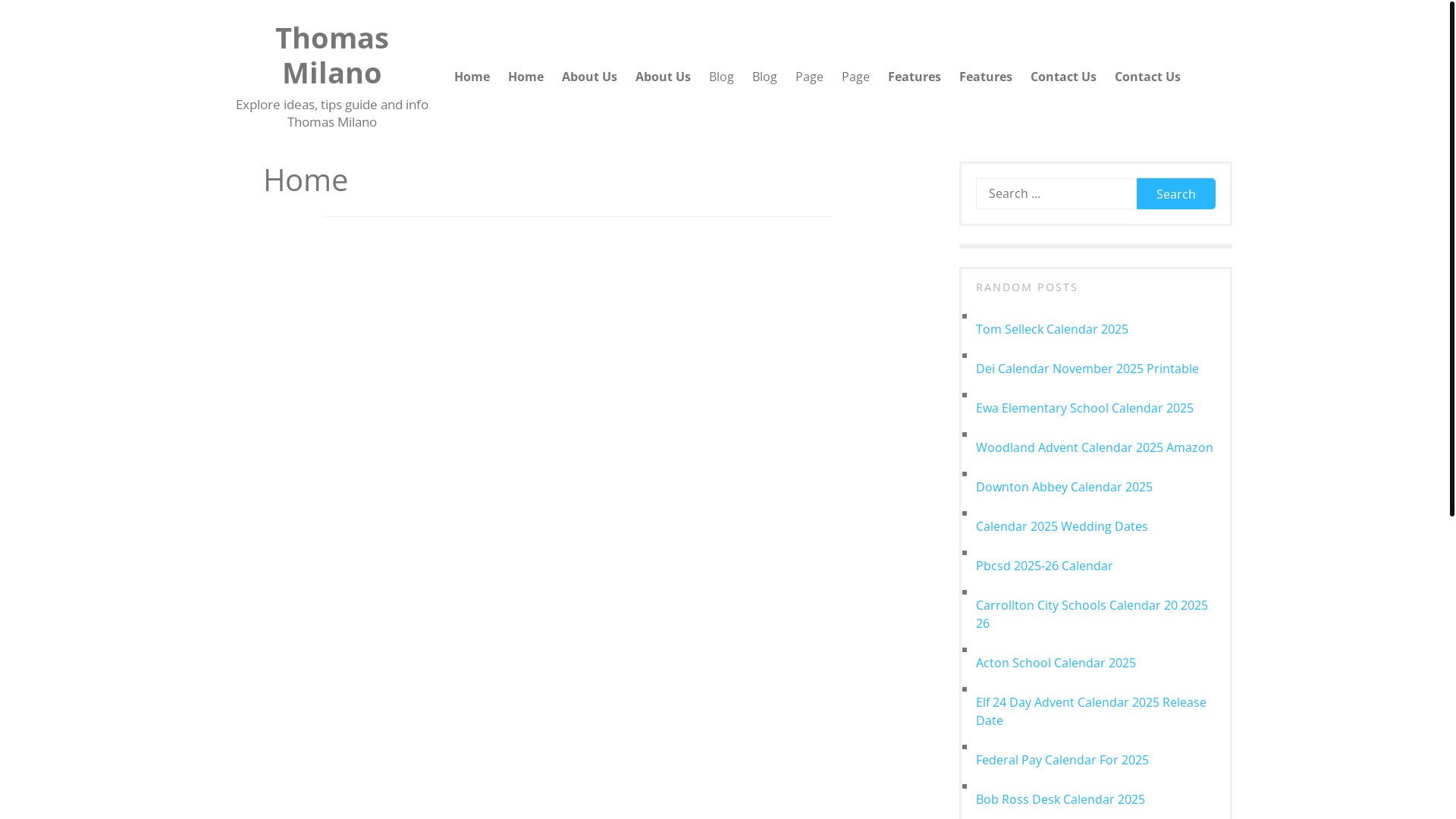This screenshot has height=819, width=1456.
Task: Open the first Features menu item
Action: [914, 77]
